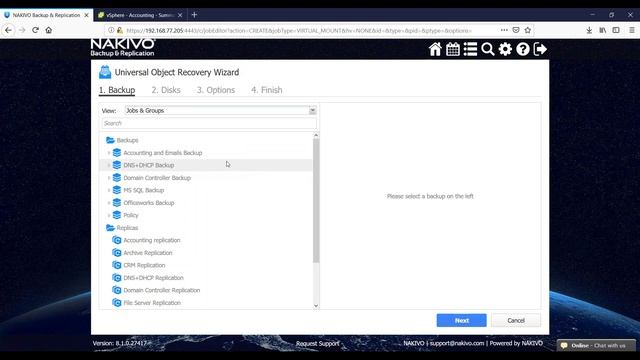640x360 pixels.
Task: Click the CRM Replication icon
Action: (x=117, y=265)
